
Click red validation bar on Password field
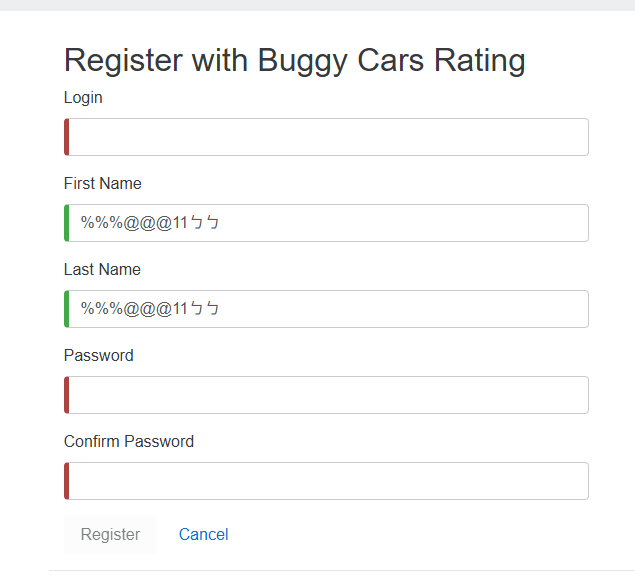67,395
